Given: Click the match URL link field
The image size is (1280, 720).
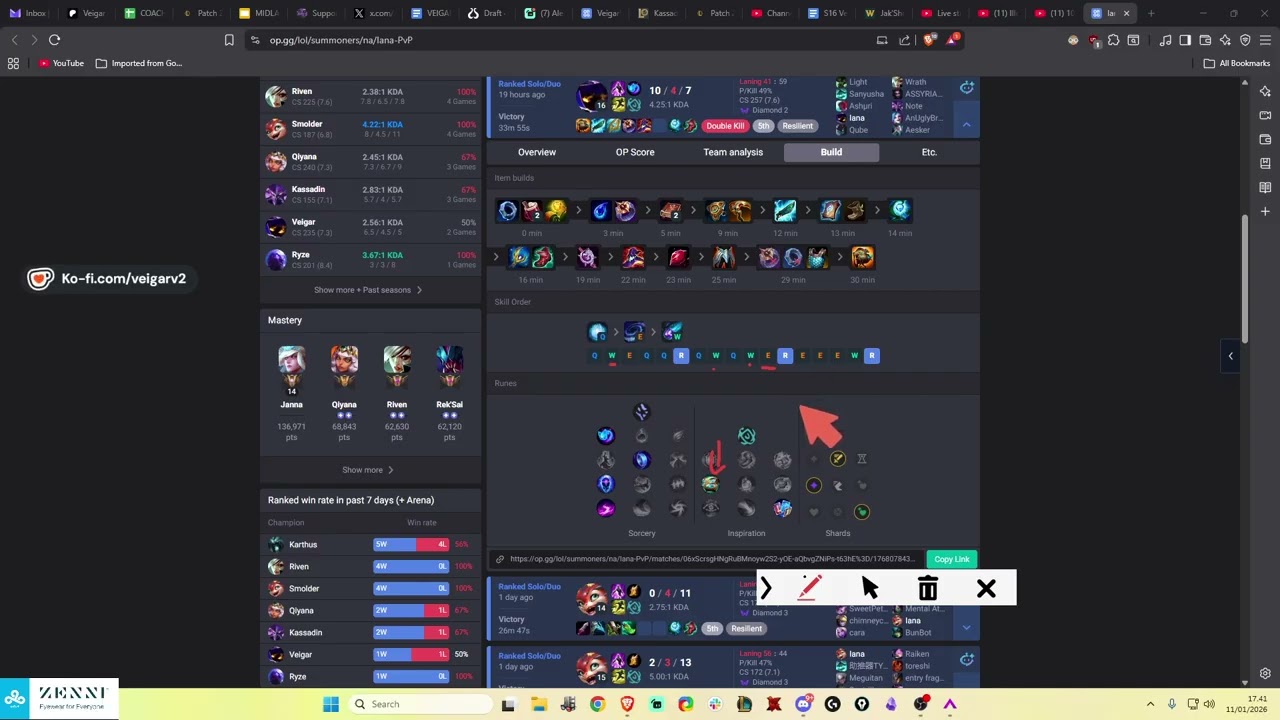Looking at the screenshot, I should pos(709,559).
